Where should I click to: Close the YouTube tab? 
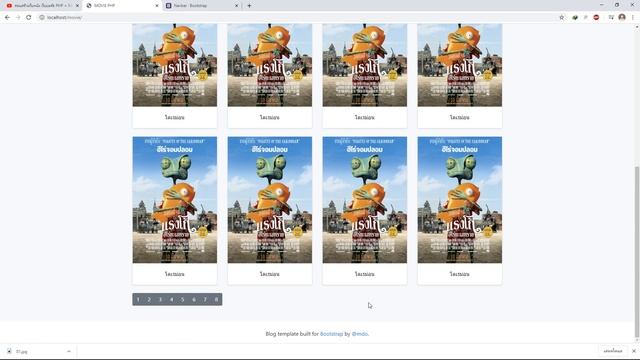[77, 6]
